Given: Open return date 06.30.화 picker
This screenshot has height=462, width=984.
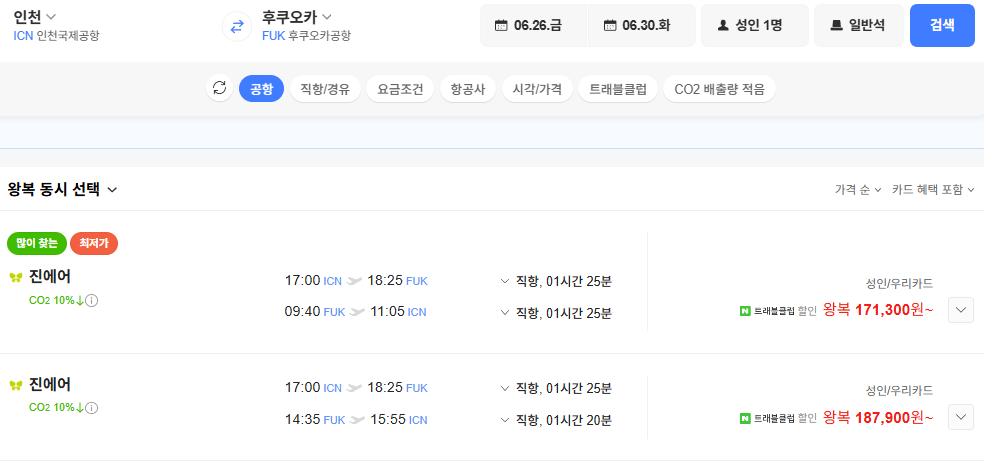Looking at the screenshot, I should click(641, 26).
